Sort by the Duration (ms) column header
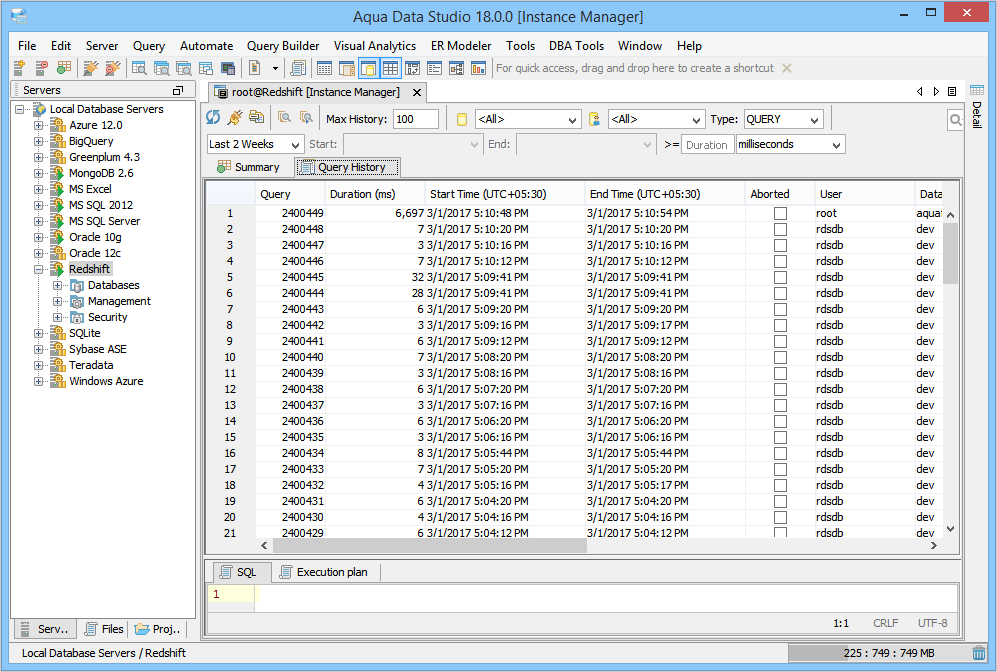 375,194
